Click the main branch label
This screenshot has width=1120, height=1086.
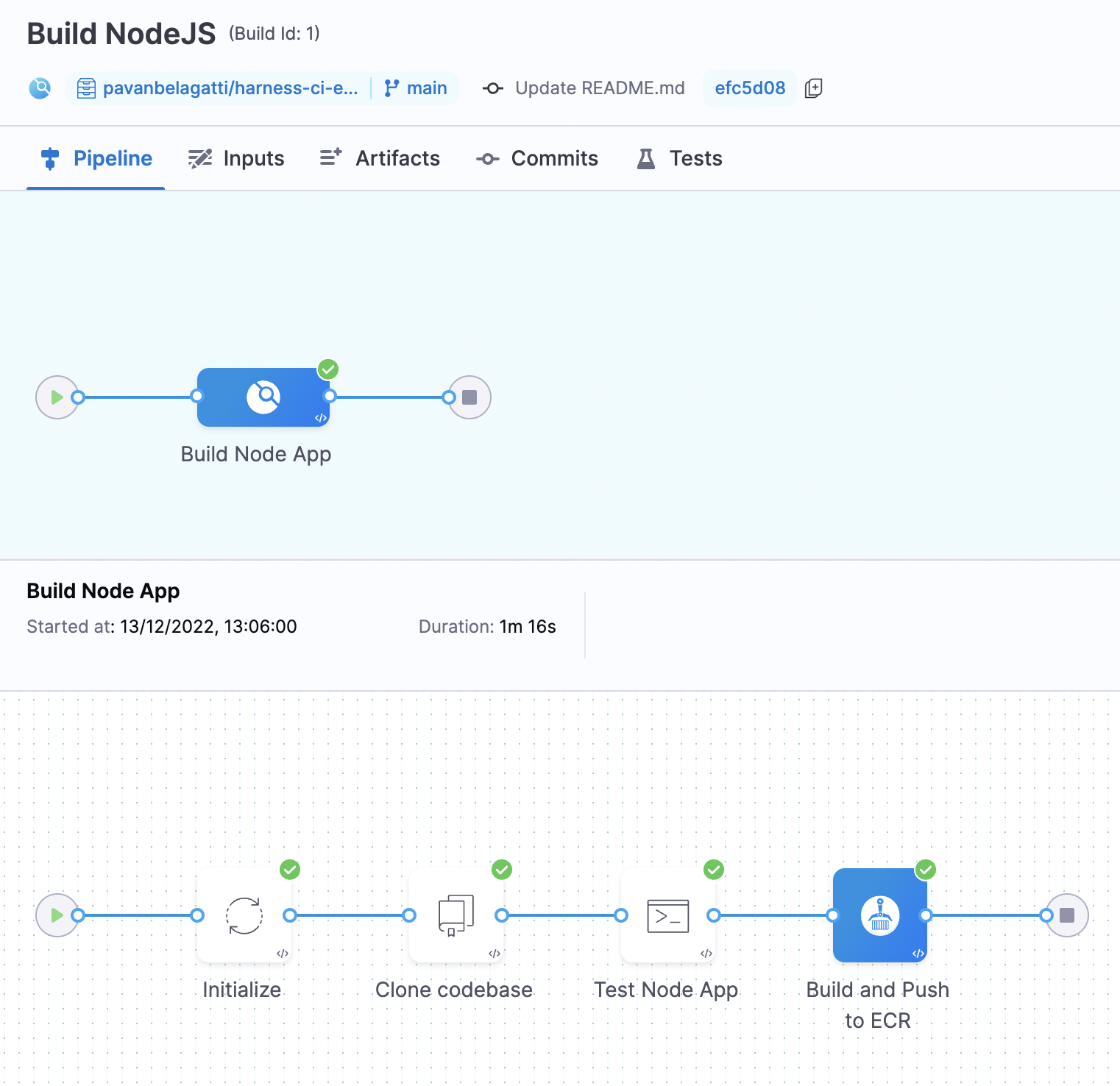pos(427,88)
